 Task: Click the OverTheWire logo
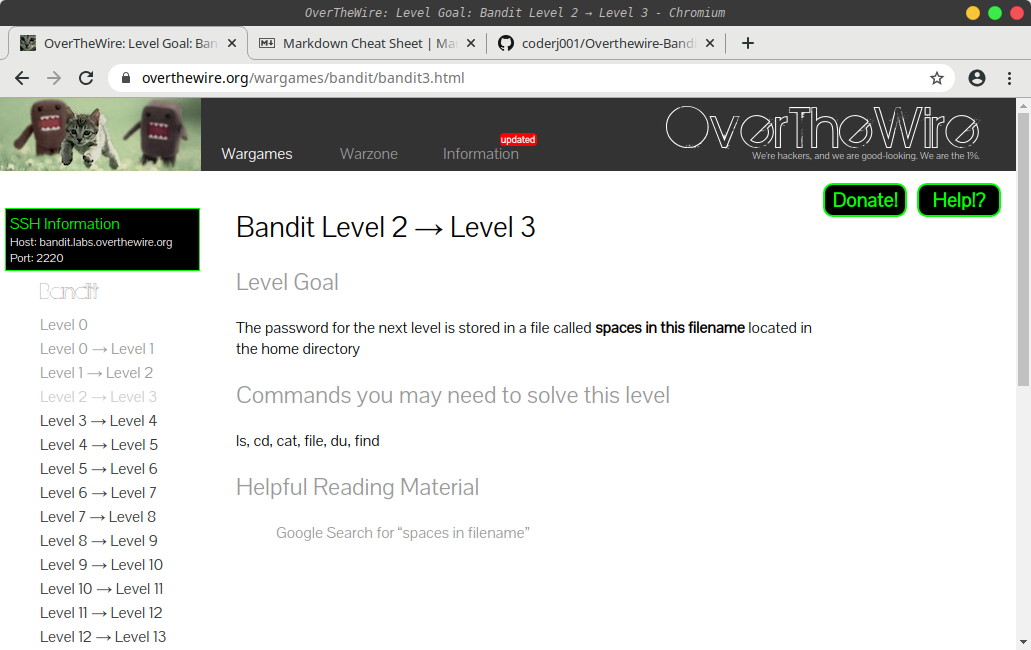coord(822,129)
